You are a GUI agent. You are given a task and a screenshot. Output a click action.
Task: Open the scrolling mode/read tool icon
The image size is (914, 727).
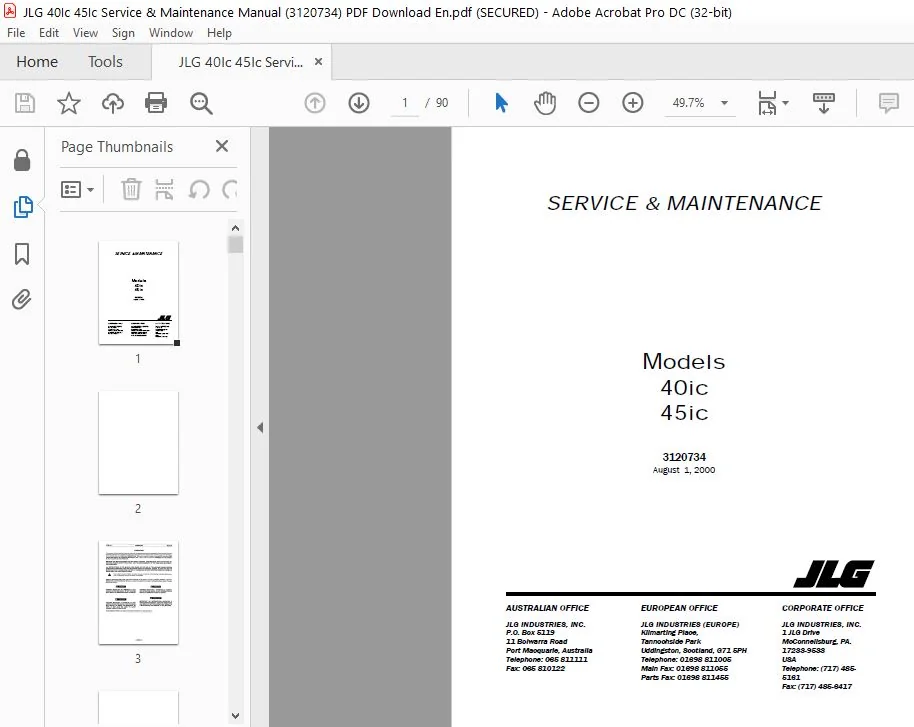pos(824,103)
